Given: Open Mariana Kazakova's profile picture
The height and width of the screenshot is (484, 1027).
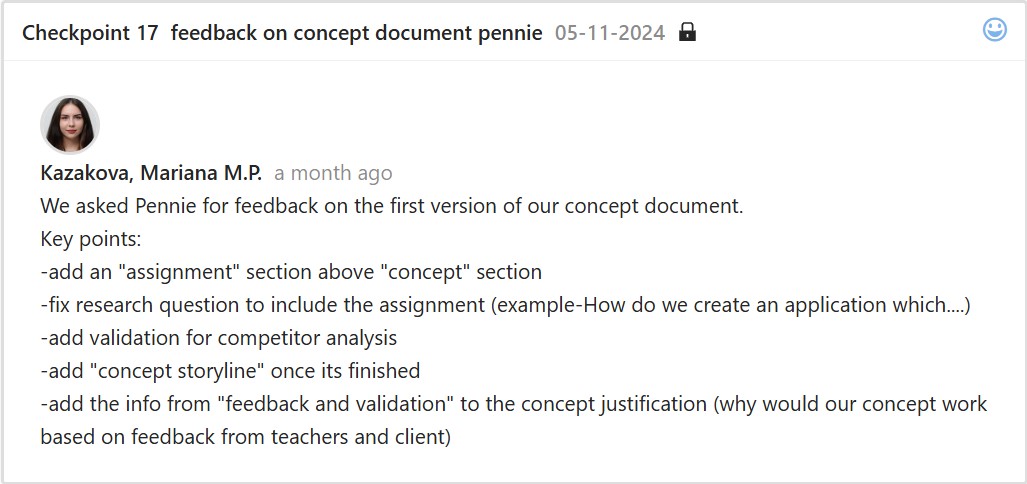Looking at the screenshot, I should pos(70,125).
